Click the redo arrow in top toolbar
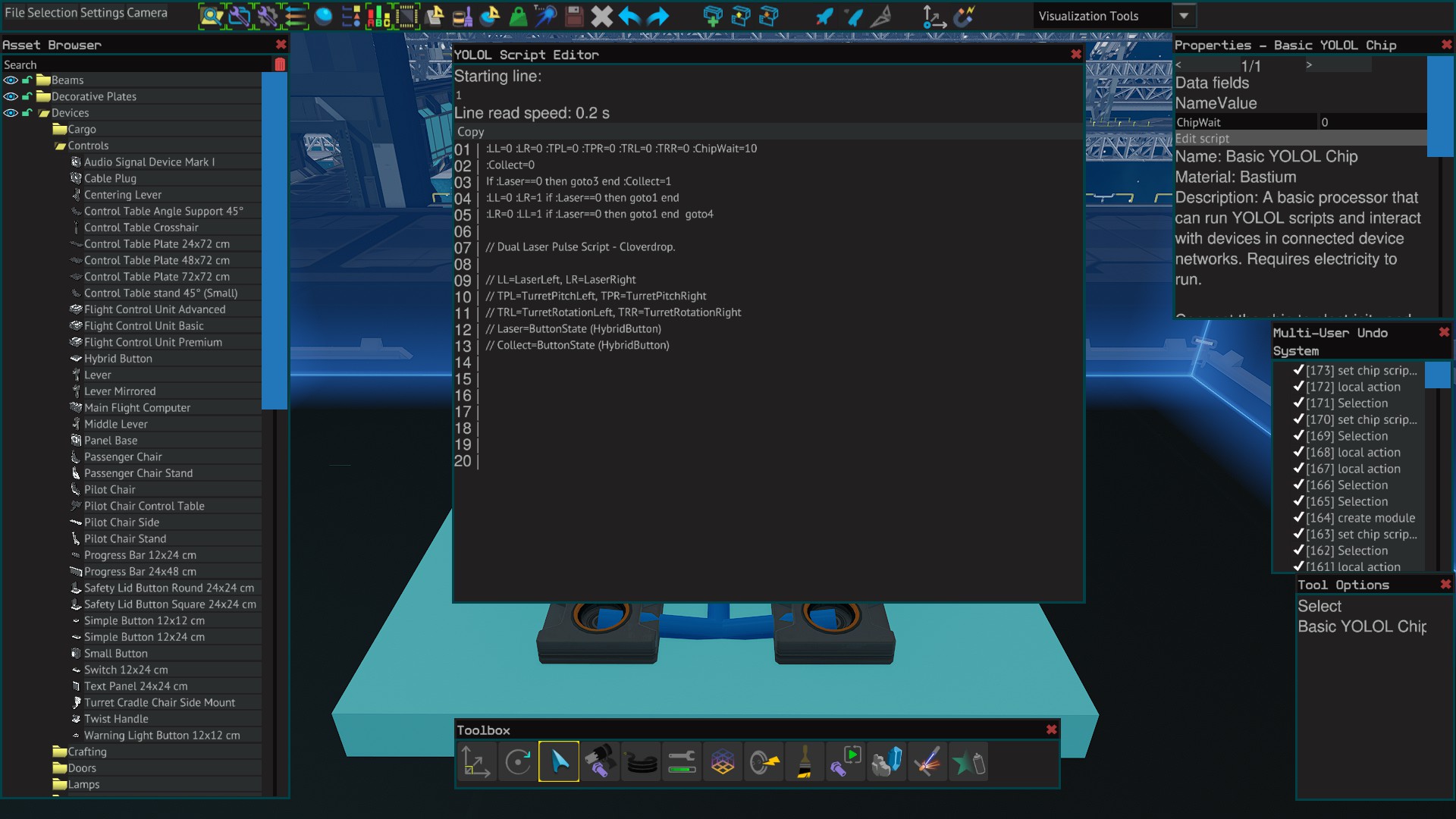The width and height of the screenshot is (1456, 819). 657,16
